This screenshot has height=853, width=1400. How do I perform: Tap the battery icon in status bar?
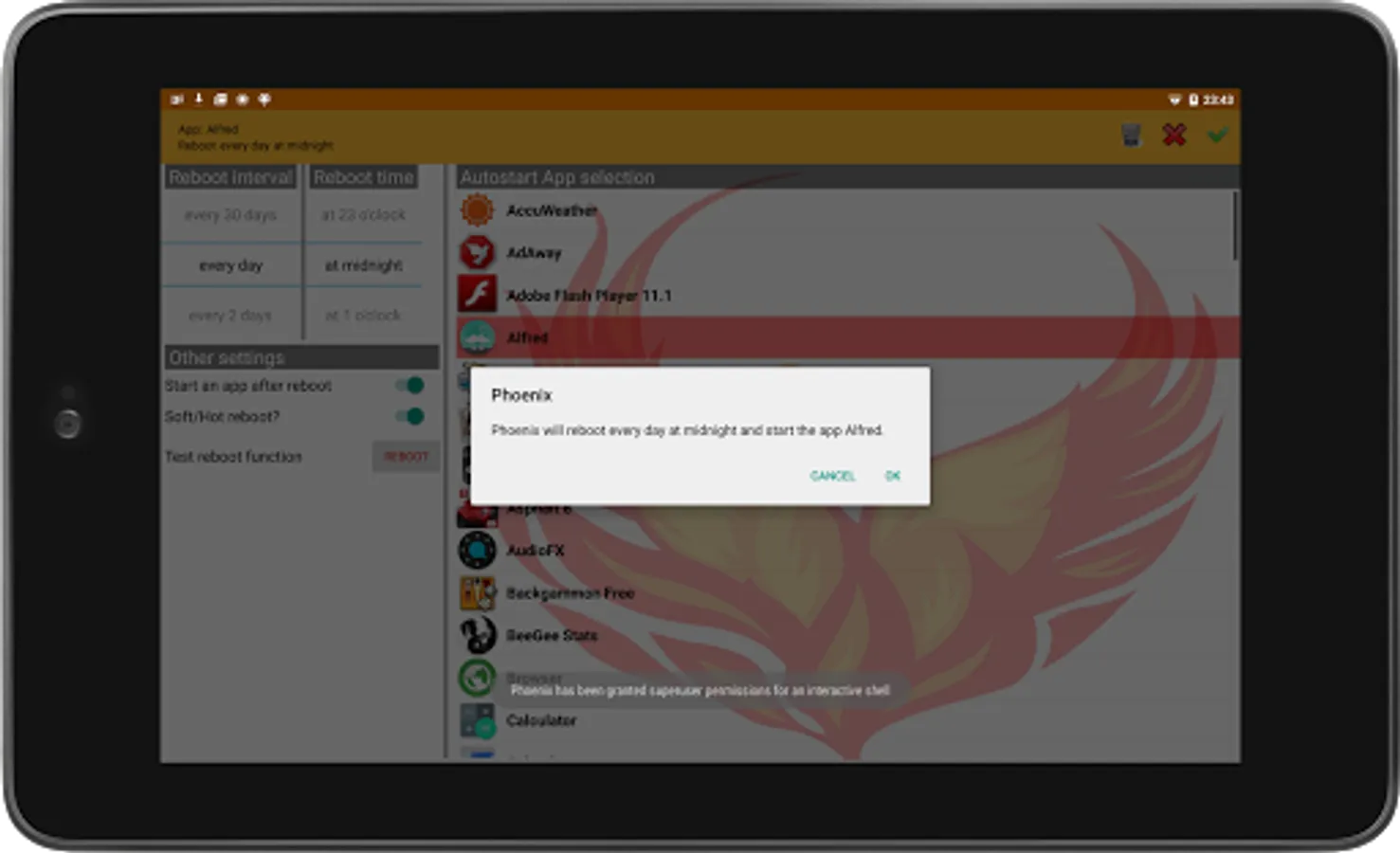[x=1193, y=100]
